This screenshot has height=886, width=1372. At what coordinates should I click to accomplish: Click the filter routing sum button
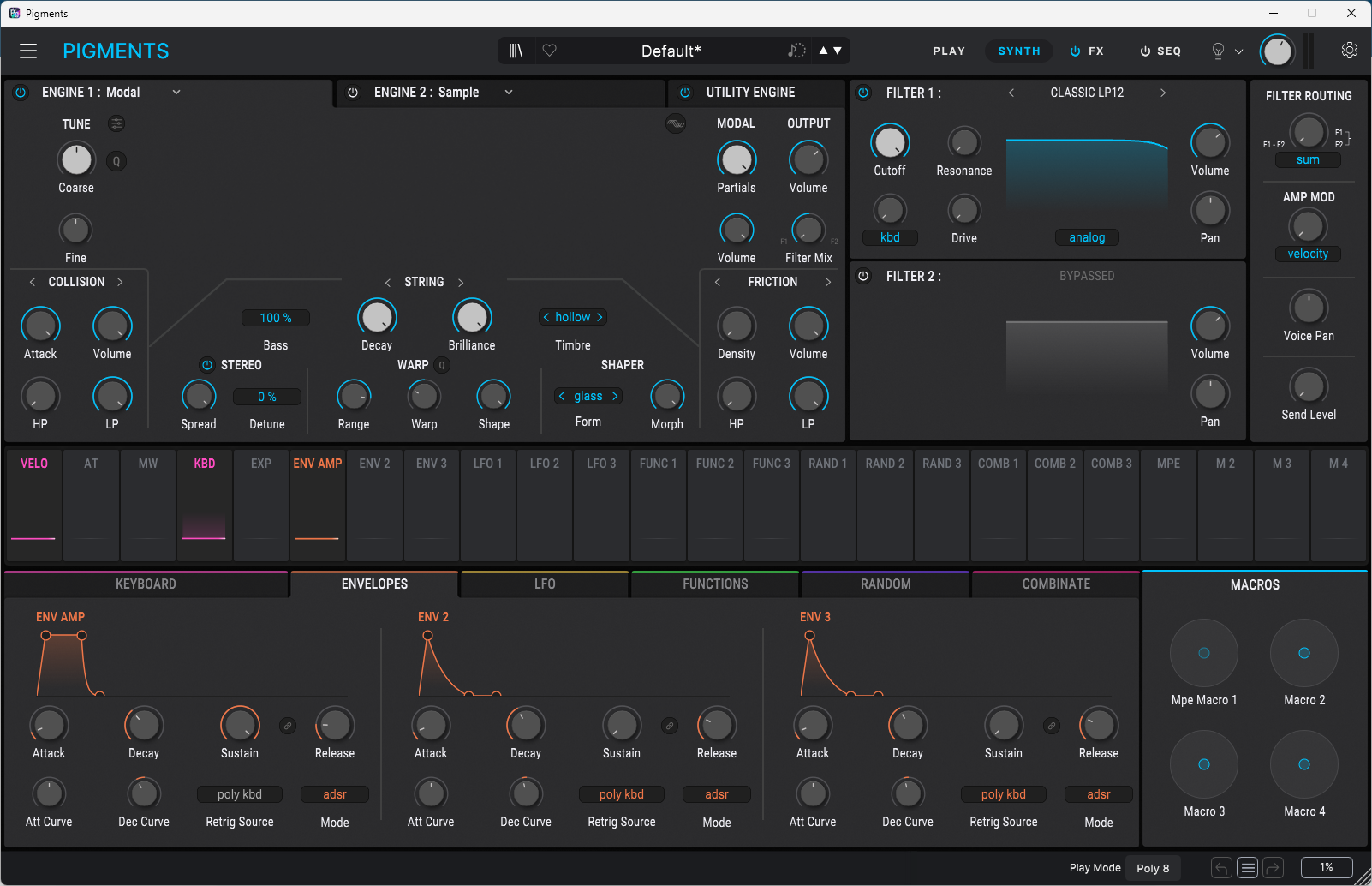(1308, 160)
